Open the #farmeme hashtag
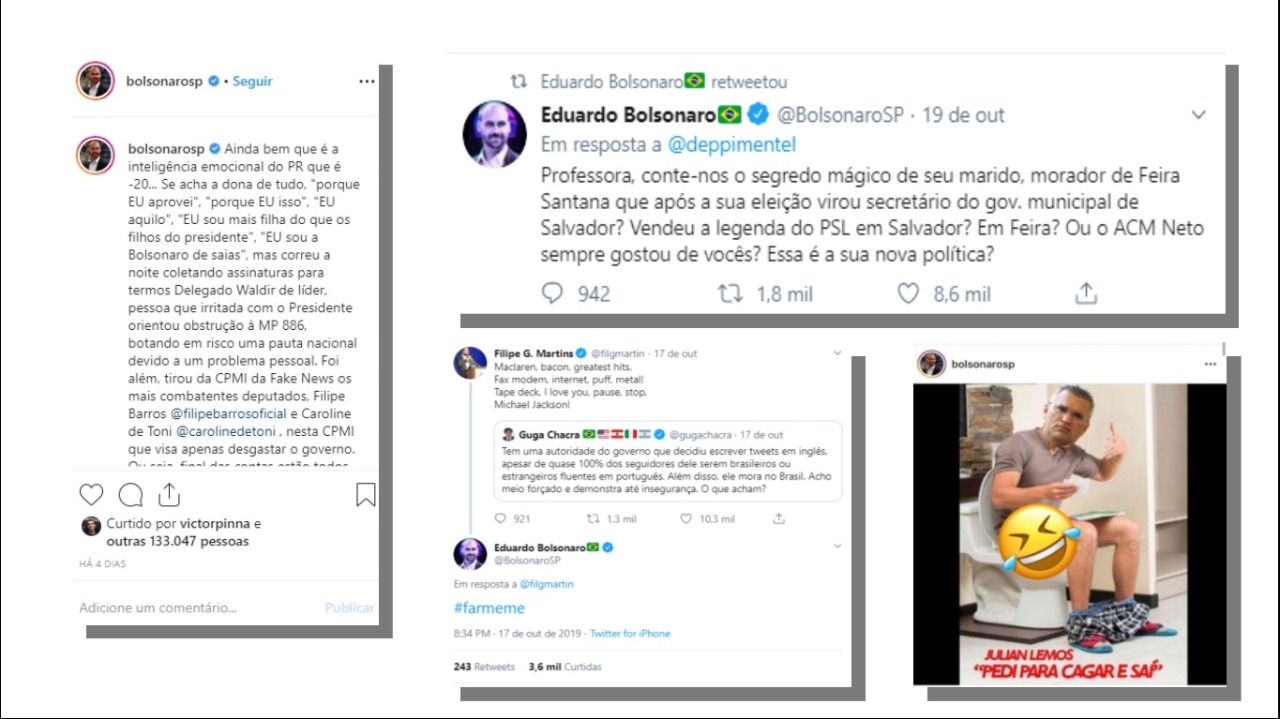 point(489,608)
